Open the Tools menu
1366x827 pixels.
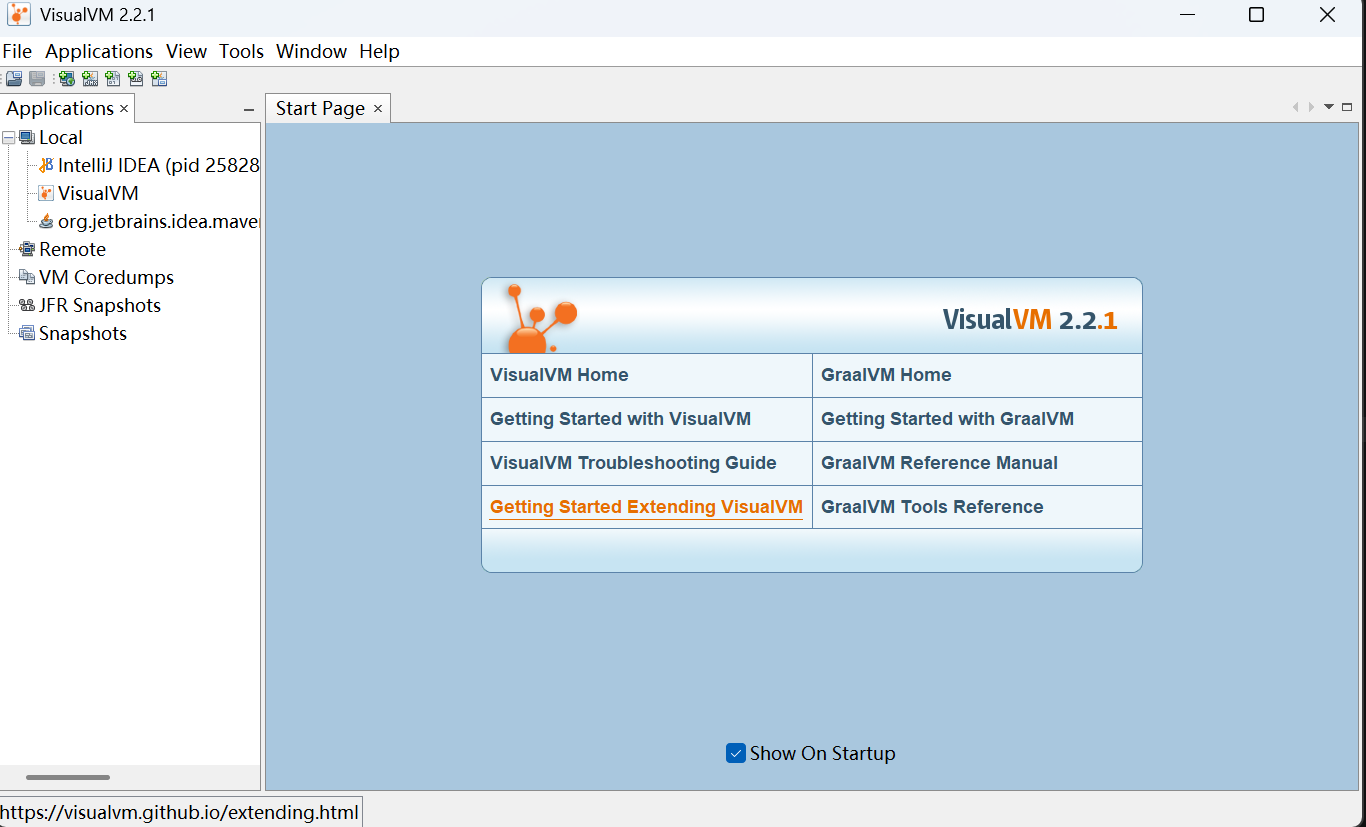241,51
